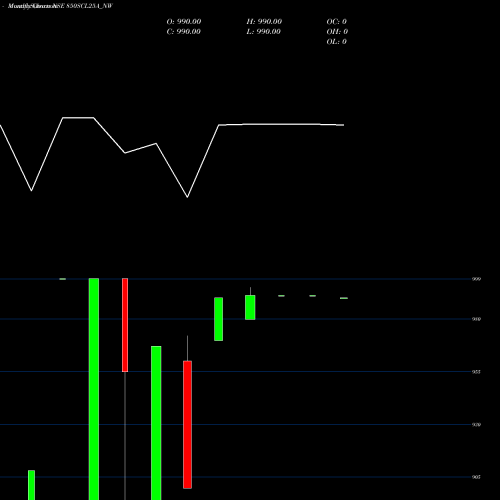Image resolution: width=500 pixels, height=500 pixels.
Task: Select the green candle with a short upper wick
Action: [x=250, y=307]
